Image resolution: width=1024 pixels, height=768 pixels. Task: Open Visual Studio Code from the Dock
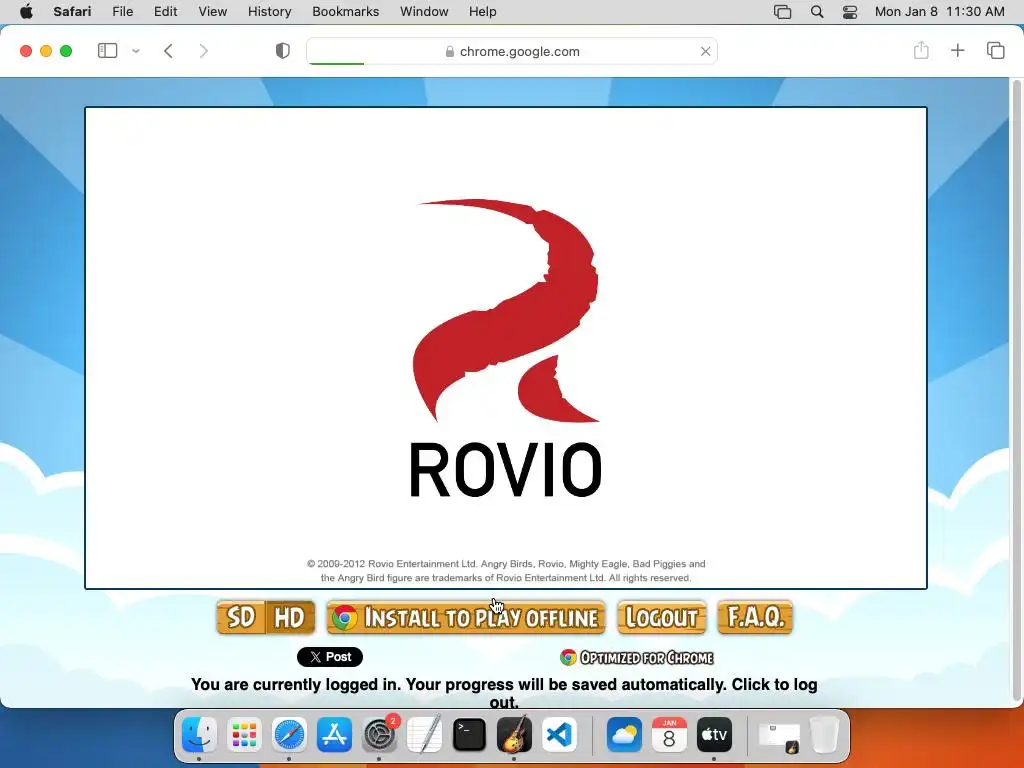(560, 735)
